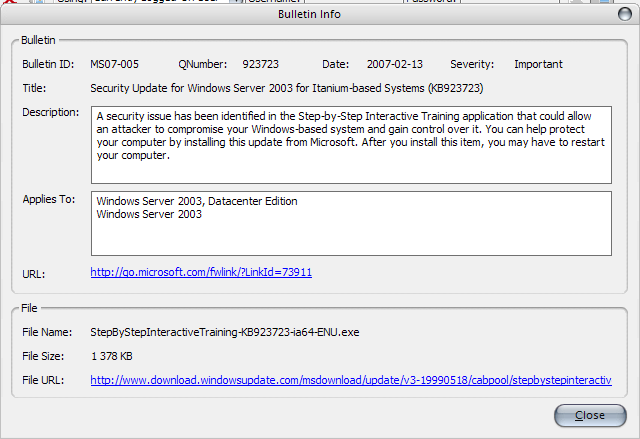Image resolution: width=640 pixels, height=439 pixels.
Task: Open the go.microsoft.com fwlink URL
Action: [x=201, y=272]
